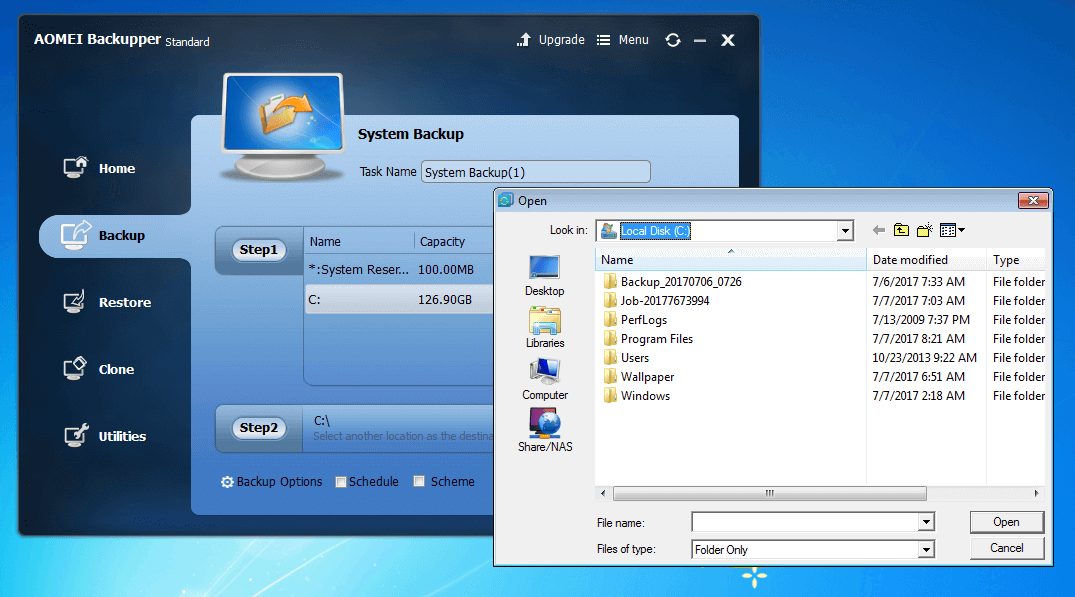
Task: Close the AOMEI Backupper window
Action: point(728,40)
